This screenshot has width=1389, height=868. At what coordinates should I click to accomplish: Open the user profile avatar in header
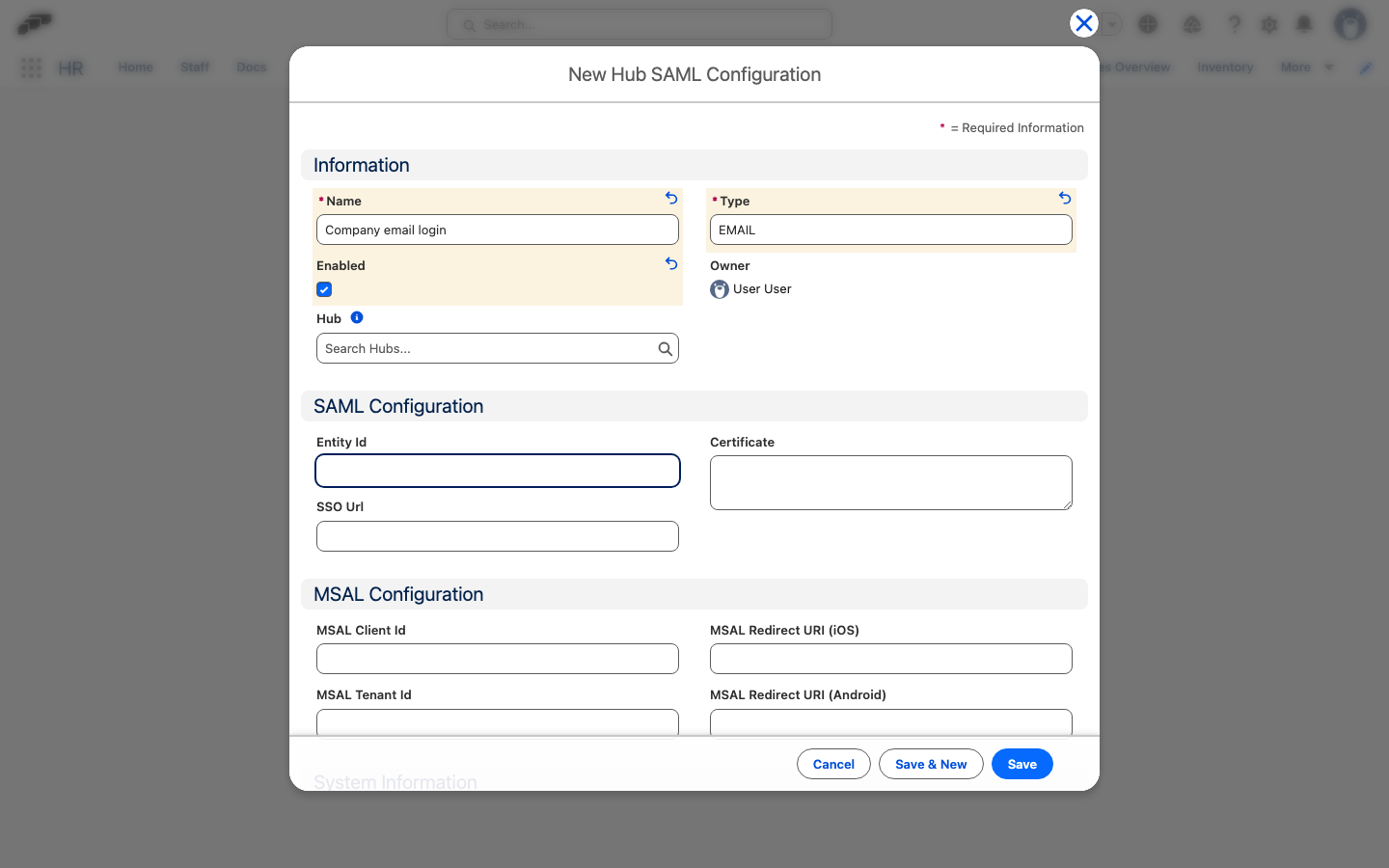point(1350,24)
